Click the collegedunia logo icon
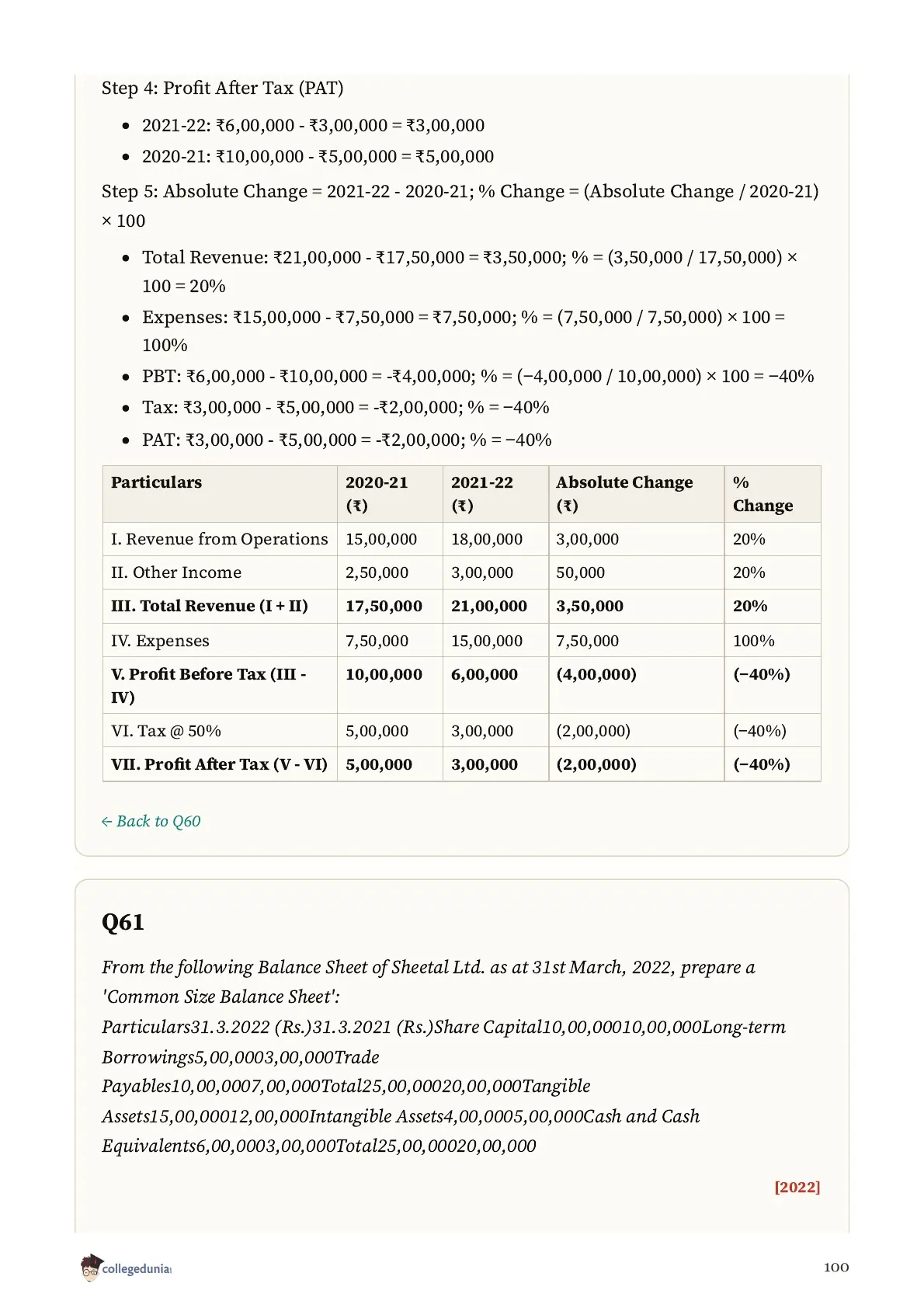 click(x=91, y=1267)
